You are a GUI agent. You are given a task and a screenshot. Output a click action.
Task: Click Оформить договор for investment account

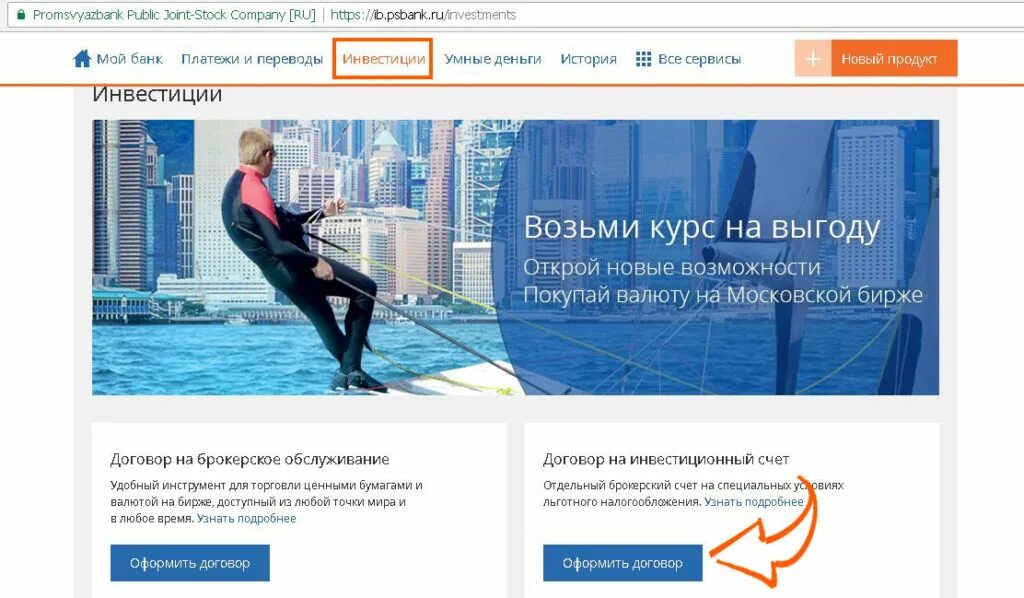tap(622, 563)
